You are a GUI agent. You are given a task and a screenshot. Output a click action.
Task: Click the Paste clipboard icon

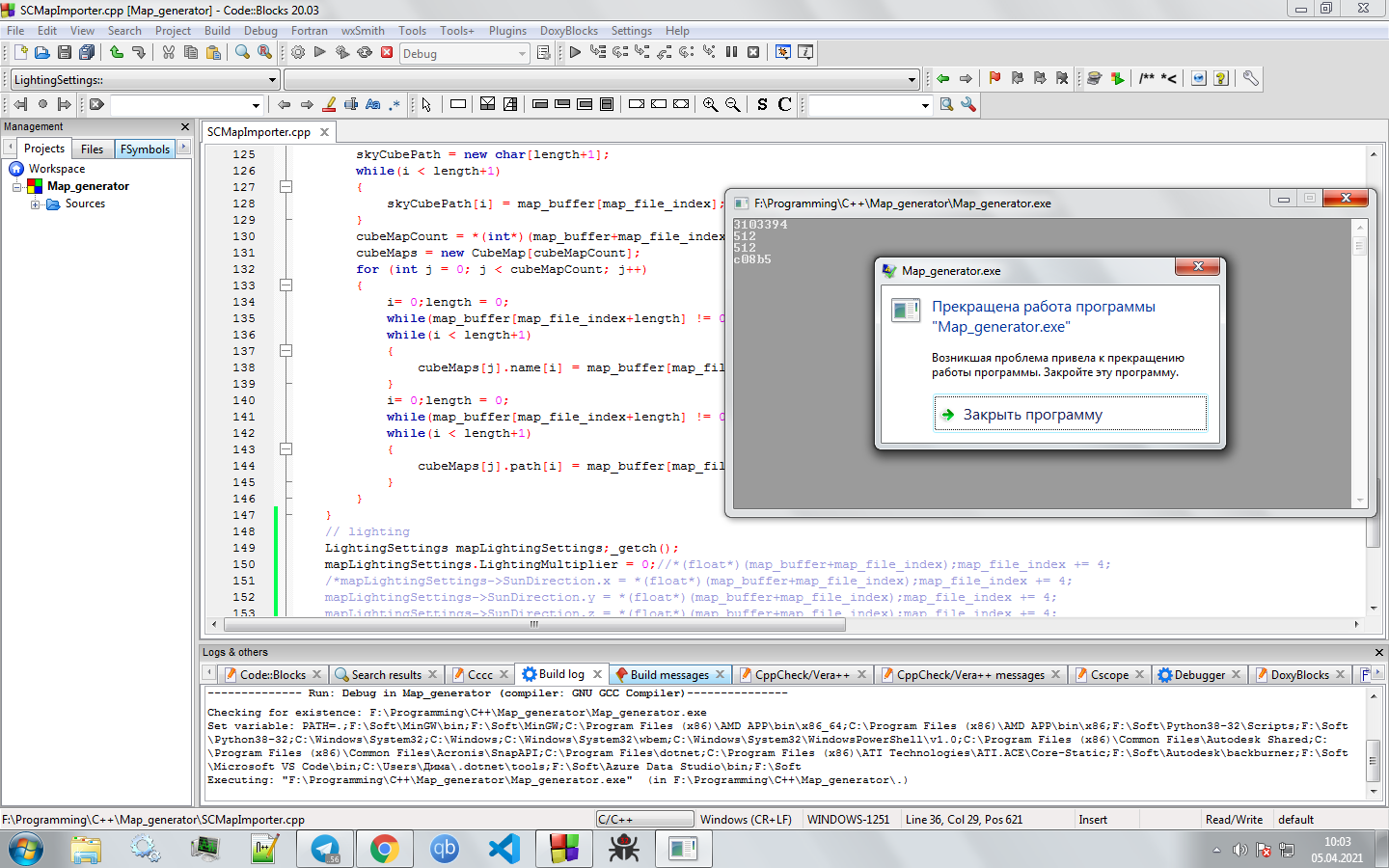pos(213,53)
